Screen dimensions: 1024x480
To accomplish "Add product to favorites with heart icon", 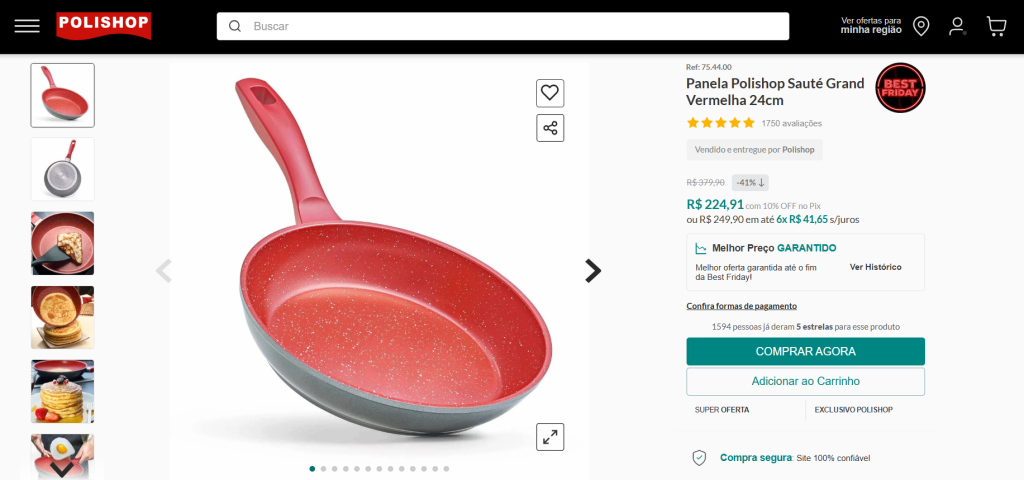I will coord(550,93).
